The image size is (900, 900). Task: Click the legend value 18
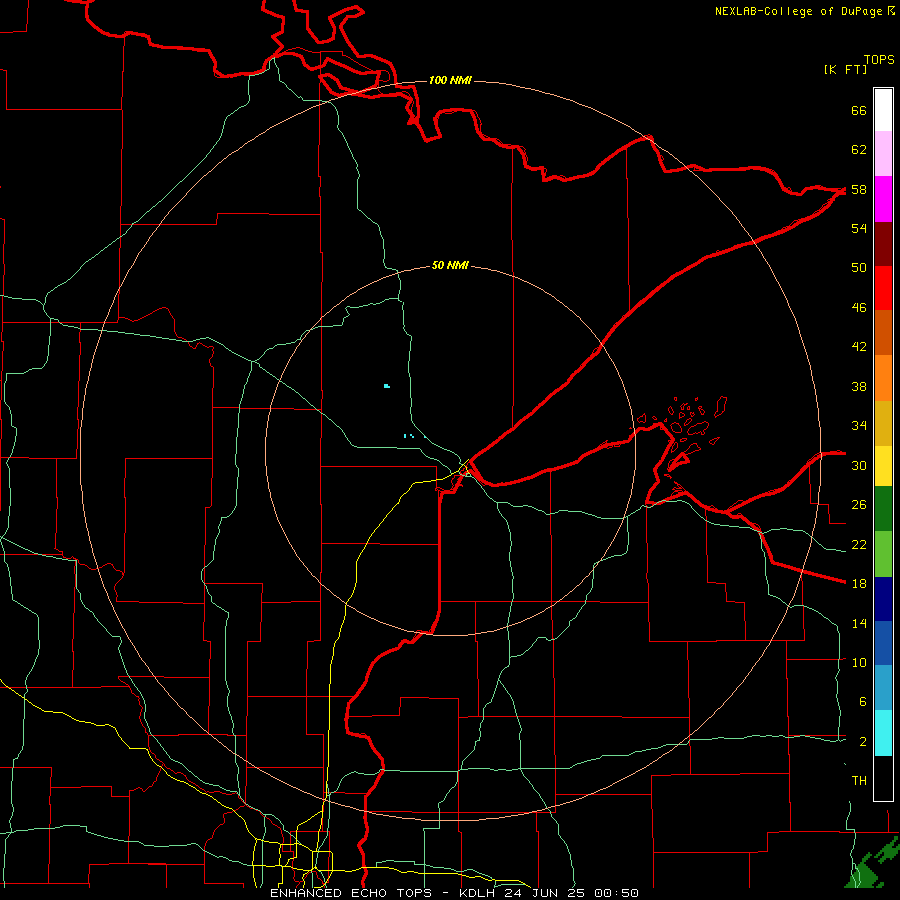859,584
